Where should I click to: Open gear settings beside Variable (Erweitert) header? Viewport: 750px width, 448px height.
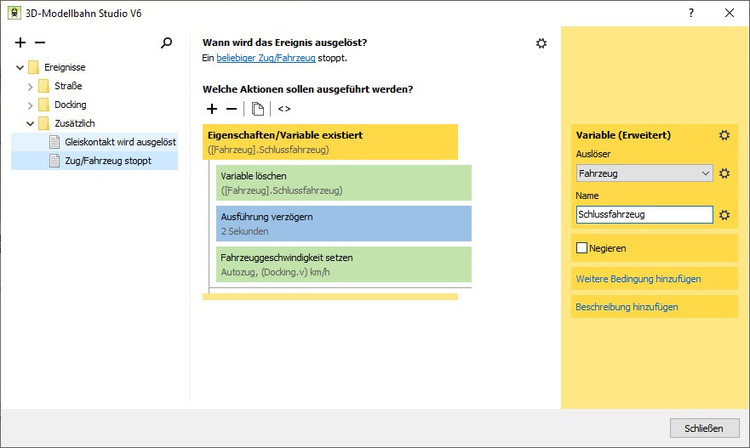point(724,135)
